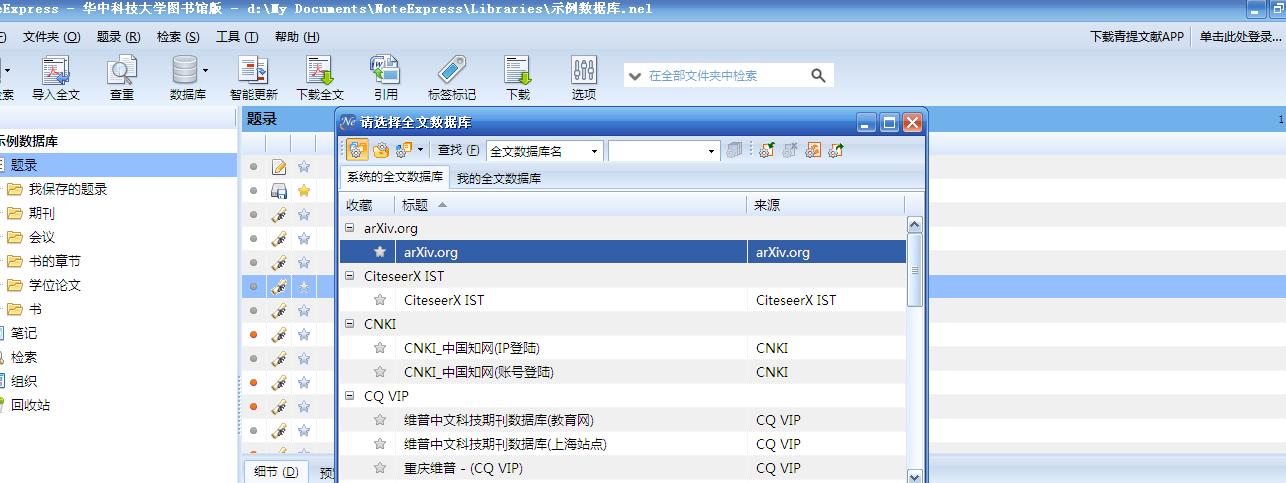Collapse the CQ VIP group
This screenshot has width=1286, height=483.
(x=349, y=396)
